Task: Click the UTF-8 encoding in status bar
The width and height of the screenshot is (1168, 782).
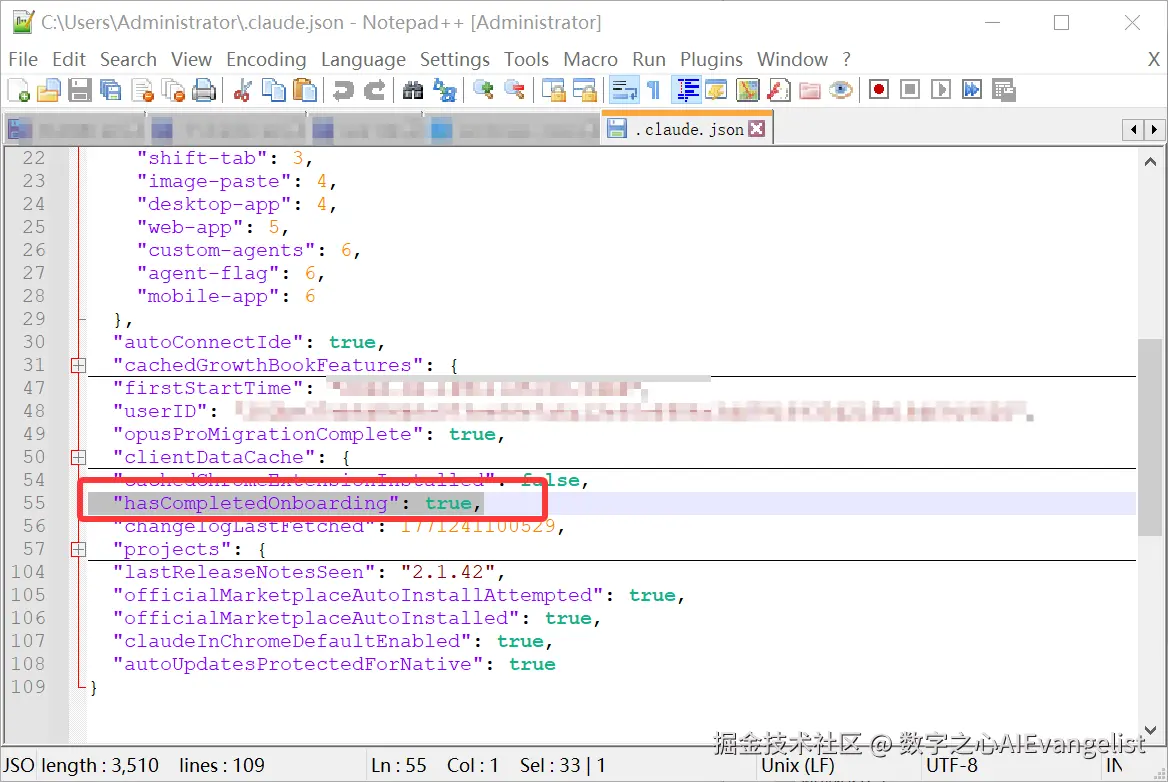Action: pos(951,766)
